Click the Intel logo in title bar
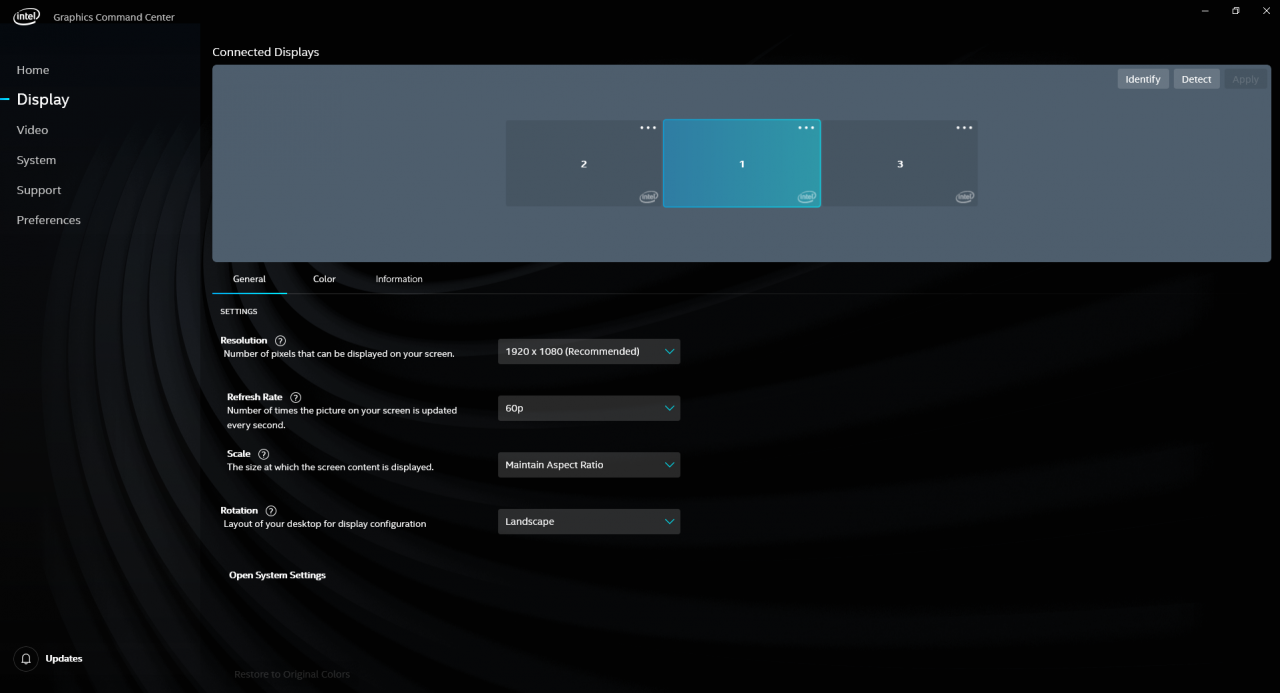1280x693 pixels. click(26, 16)
